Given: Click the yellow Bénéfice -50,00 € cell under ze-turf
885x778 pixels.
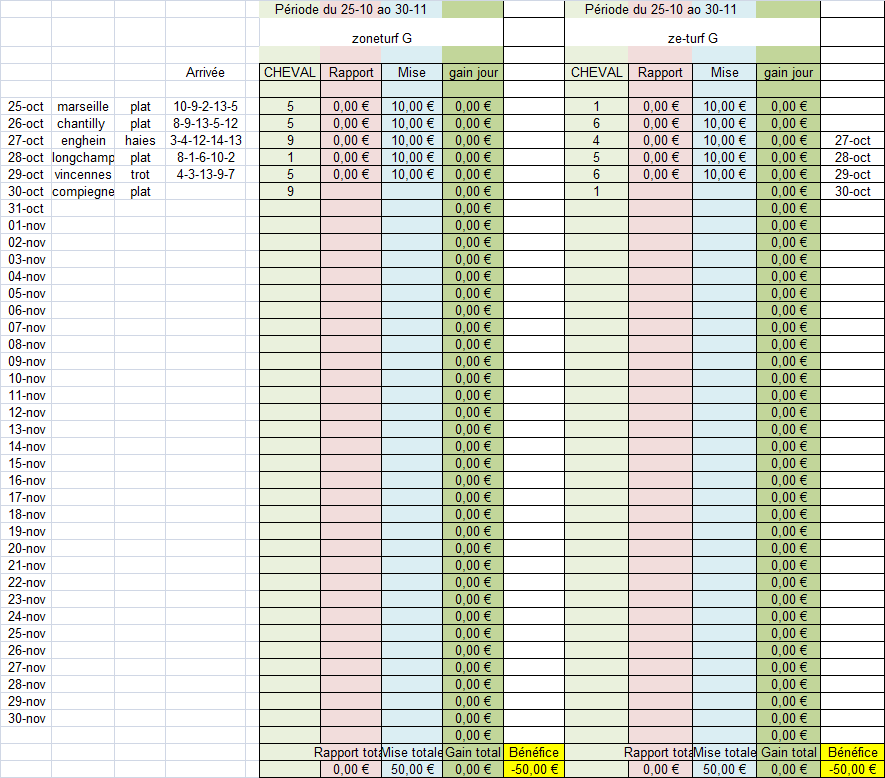Looking at the screenshot, I should (x=852, y=769).
